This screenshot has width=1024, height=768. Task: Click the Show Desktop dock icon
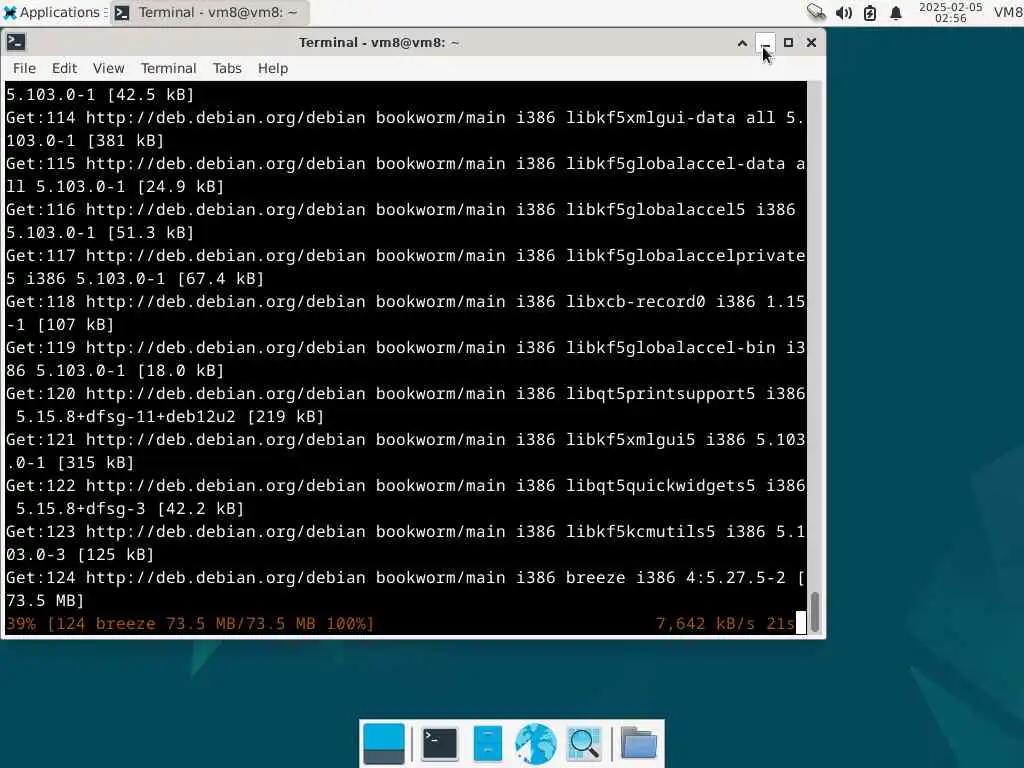[x=384, y=744]
